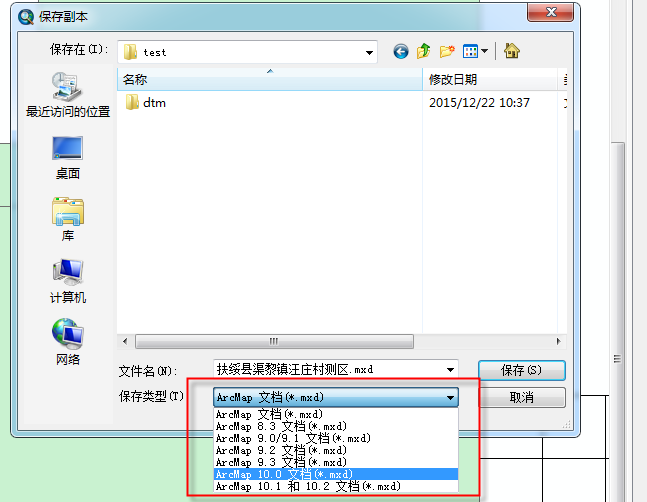Open the view menu icon
The width and height of the screenshot is (647, 502).
tap(470, 52)
